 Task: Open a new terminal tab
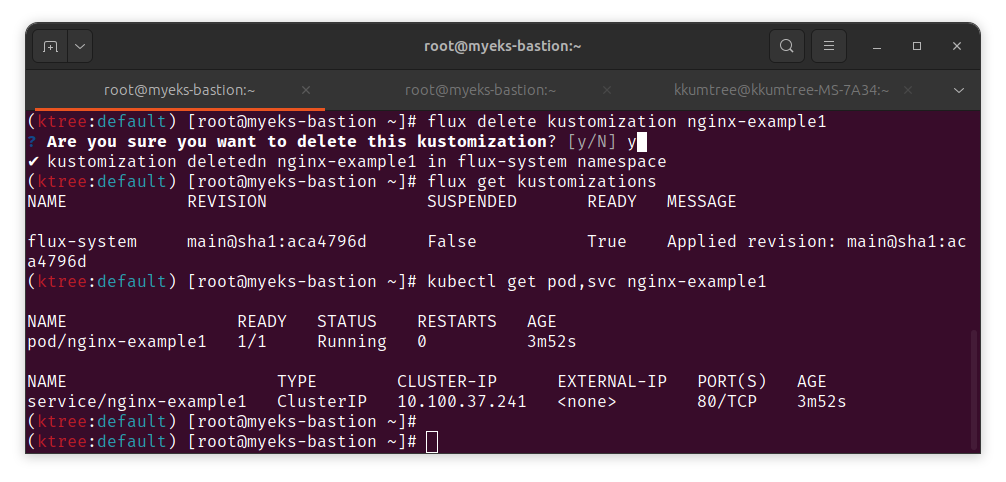(x=50, y=46)
